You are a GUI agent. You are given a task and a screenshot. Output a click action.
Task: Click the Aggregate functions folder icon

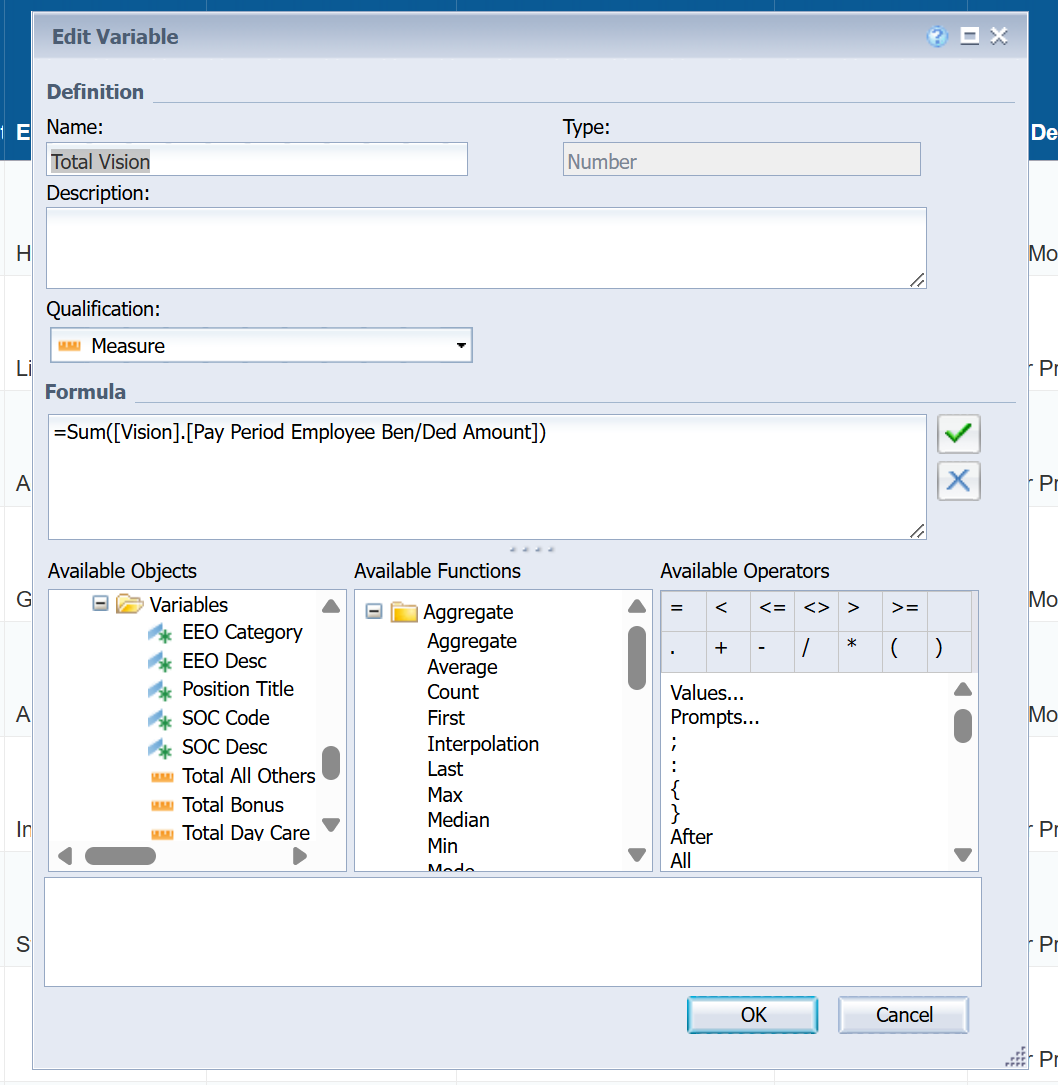[x=403, y=611]
